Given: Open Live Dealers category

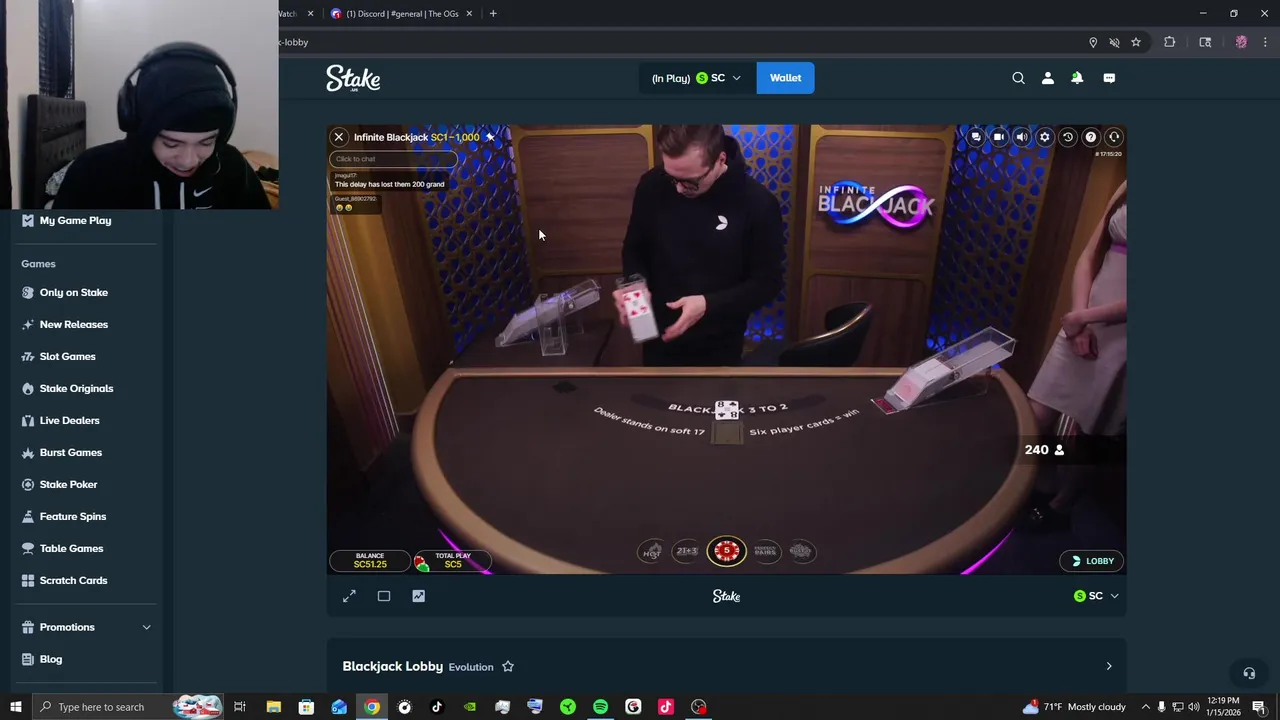Looking at the screenshot, I should point(70,420).
